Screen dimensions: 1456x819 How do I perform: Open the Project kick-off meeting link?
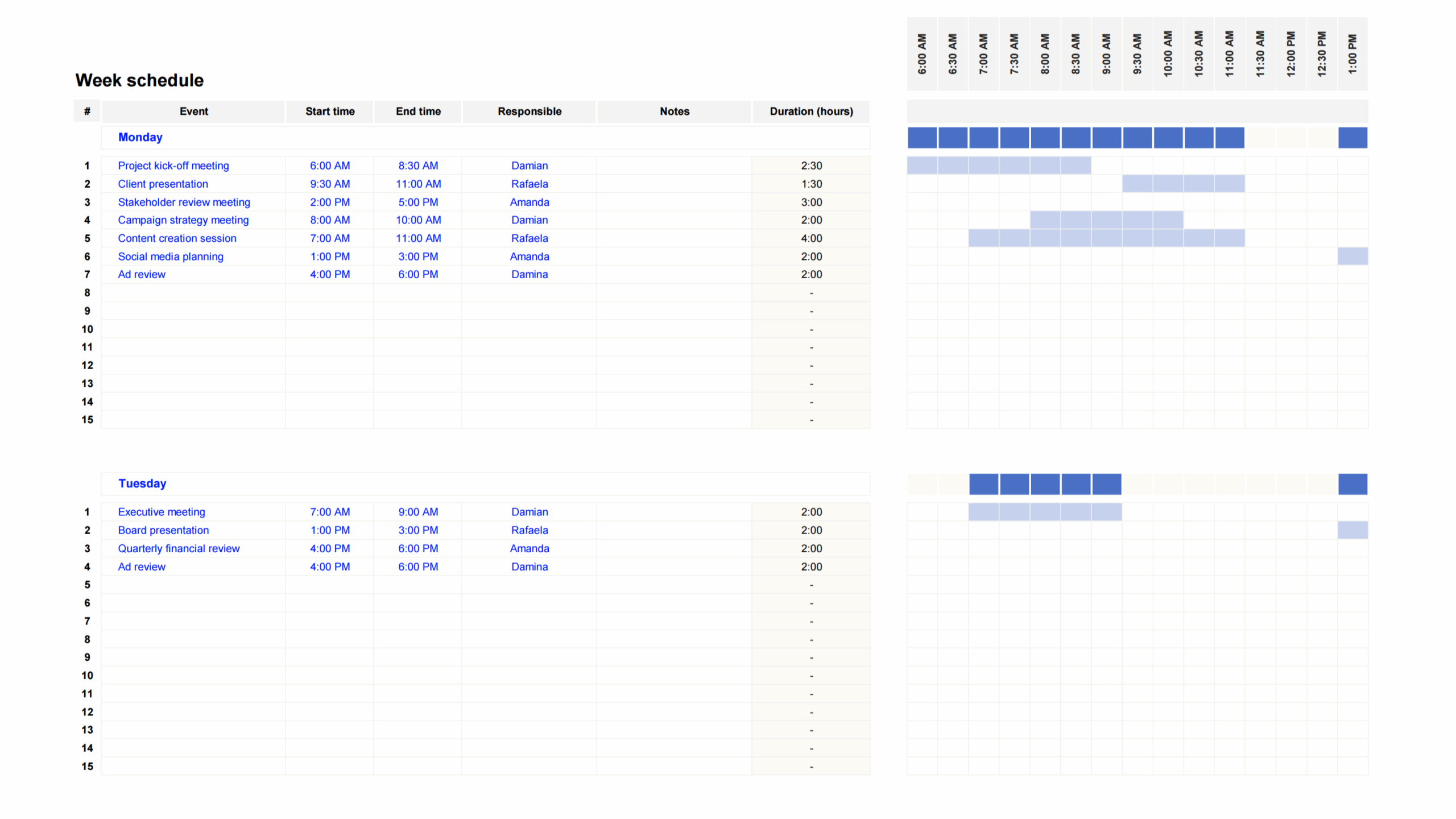click(x=173, y=166)
